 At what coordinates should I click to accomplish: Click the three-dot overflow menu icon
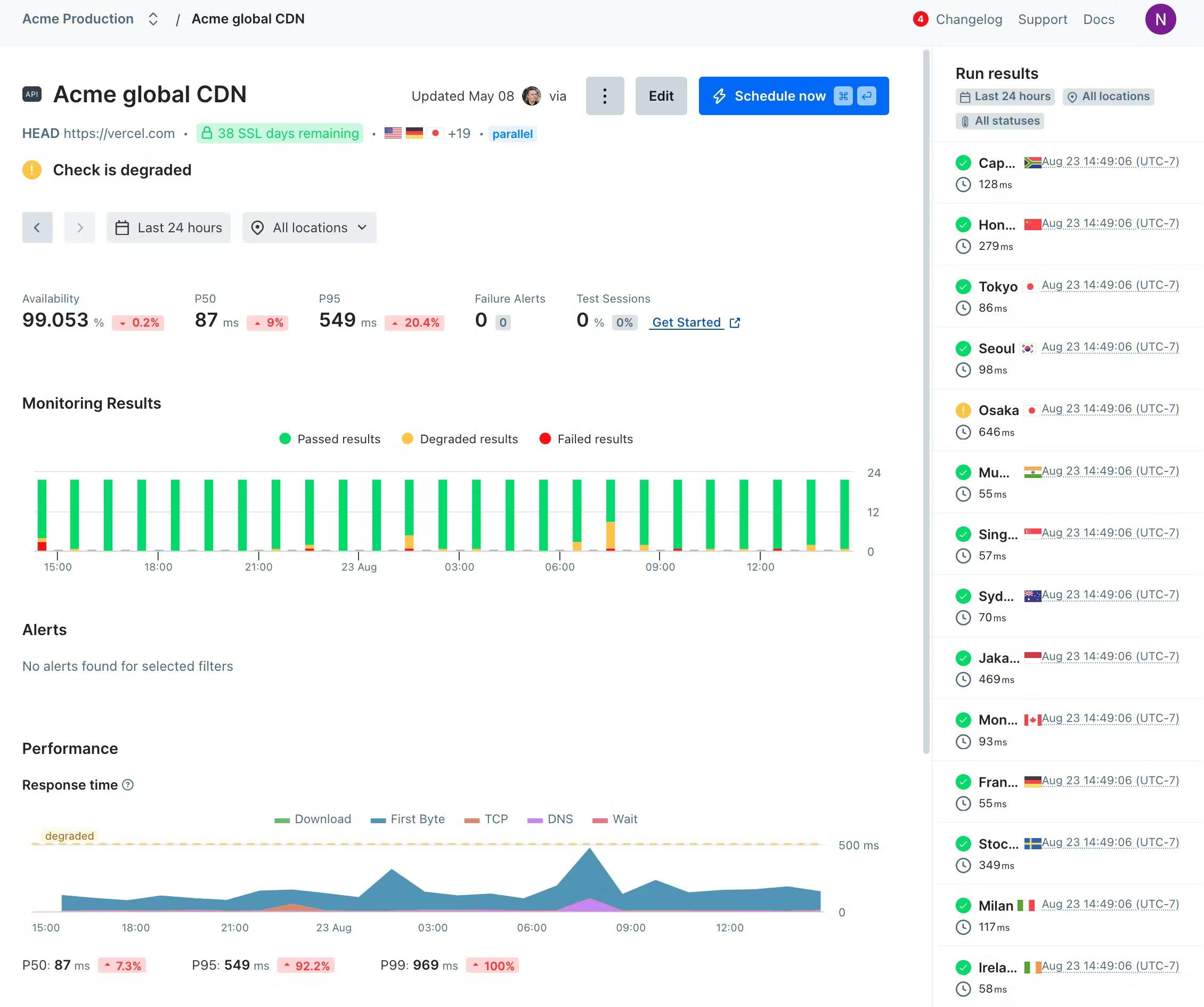tap(605, 96)
